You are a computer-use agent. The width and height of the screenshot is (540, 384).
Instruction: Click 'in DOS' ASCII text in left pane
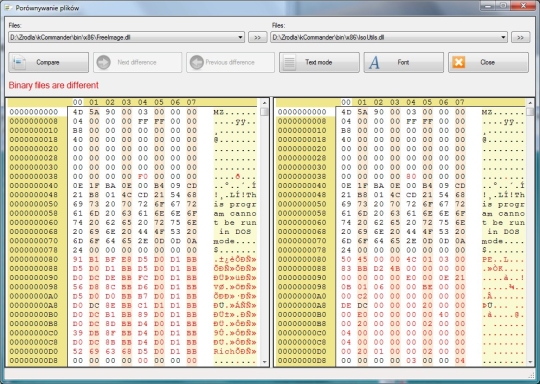click(235, 232)
